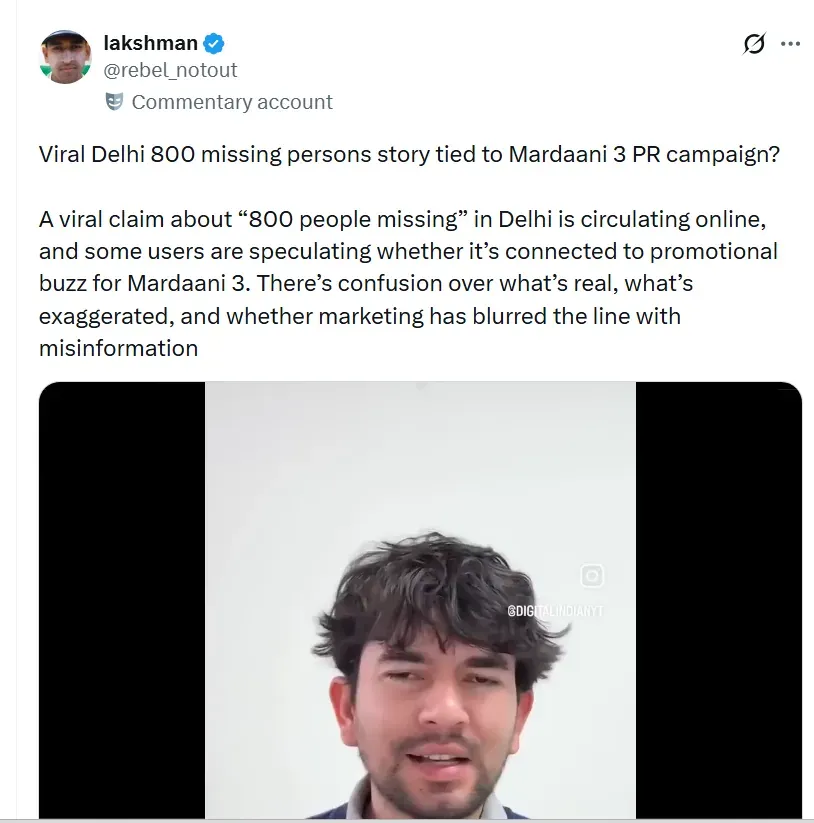Click the Commentary account label text
814x823 pixels.
(x=232, y=102)
